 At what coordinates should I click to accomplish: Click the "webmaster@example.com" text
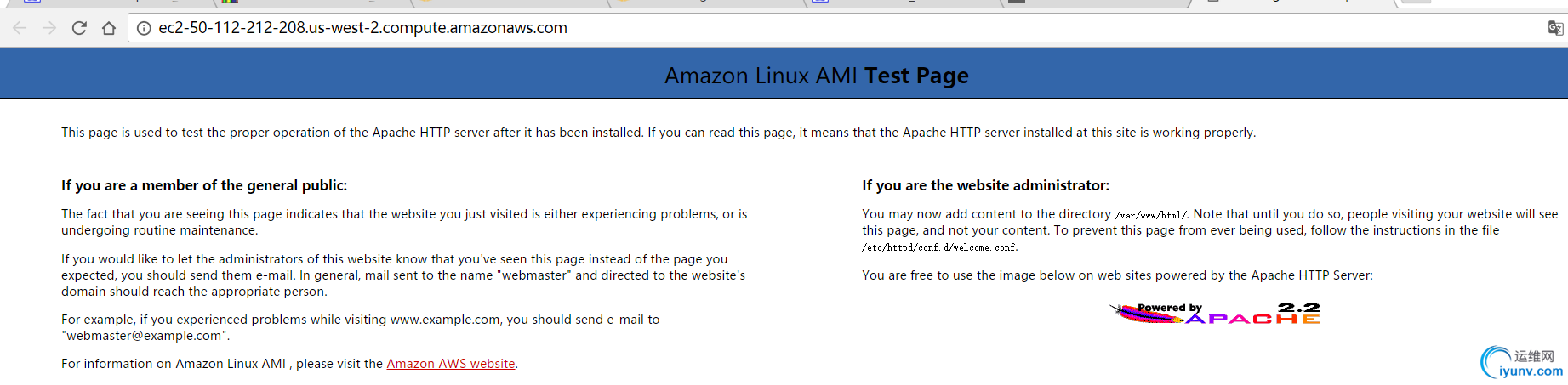point(145,336)
